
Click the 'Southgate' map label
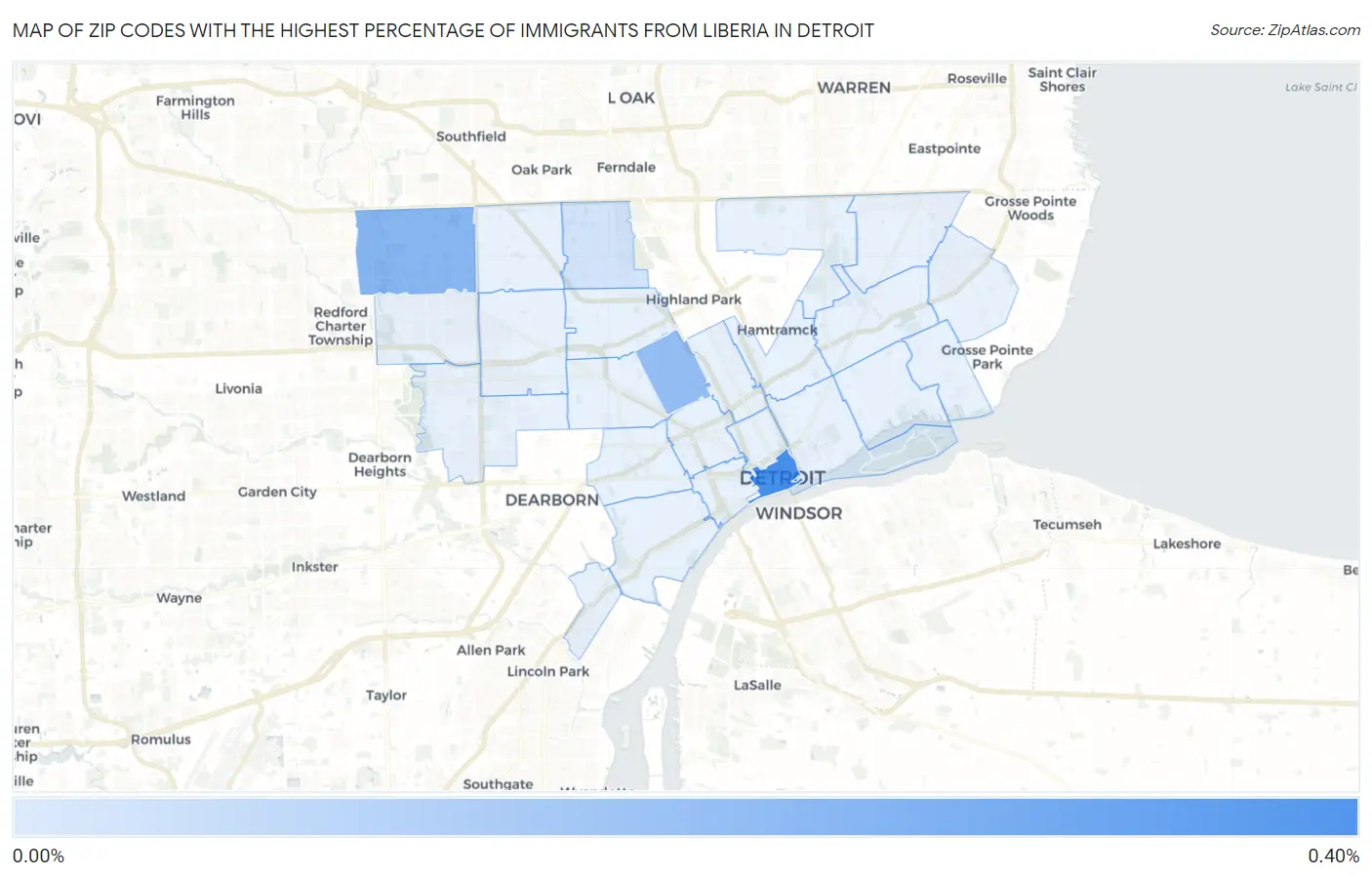point(498,783)
